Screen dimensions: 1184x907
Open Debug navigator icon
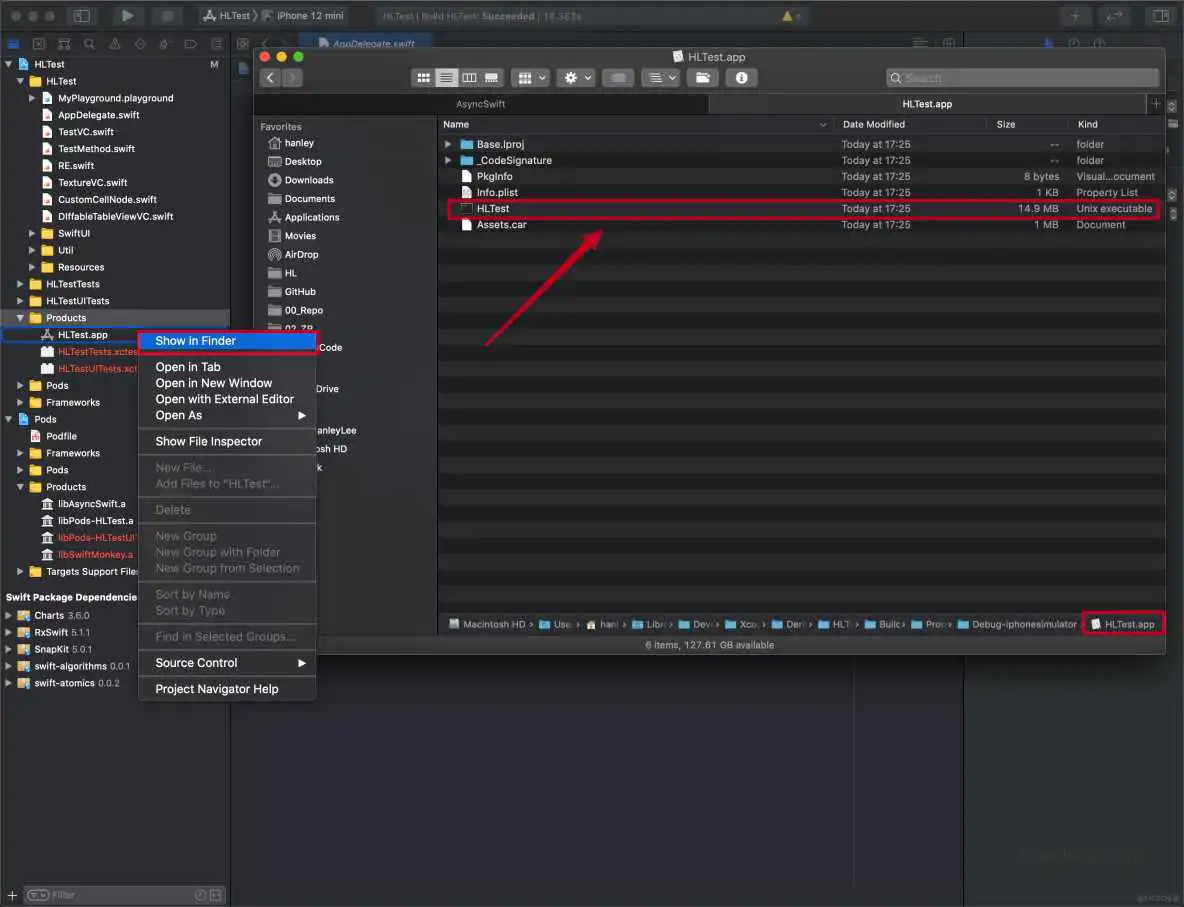click(165, 44)
